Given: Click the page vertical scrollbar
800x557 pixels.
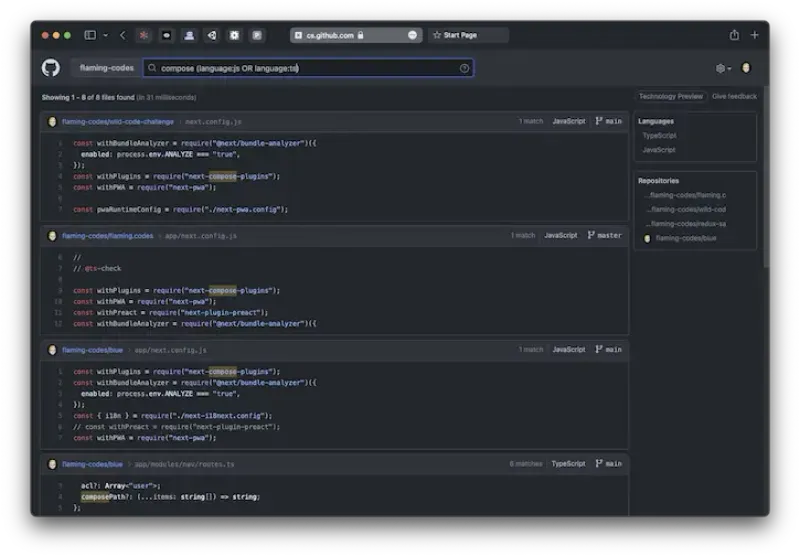Looking at the screenshot, I should [766, 176].
